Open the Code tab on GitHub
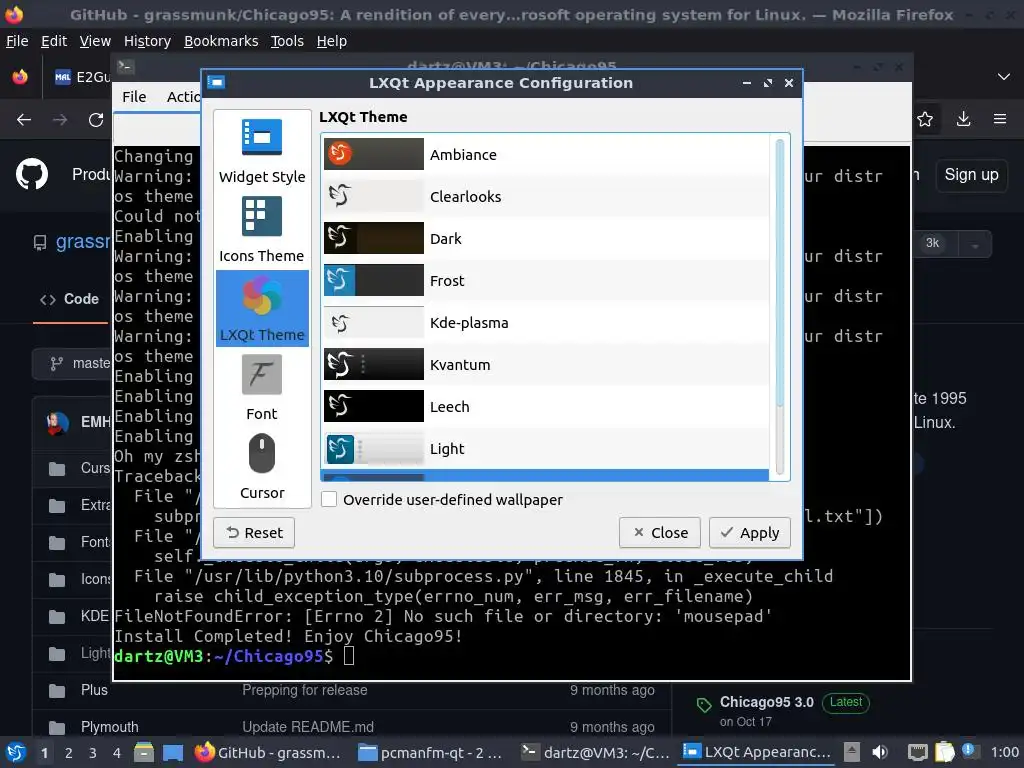 click(69, 299)
